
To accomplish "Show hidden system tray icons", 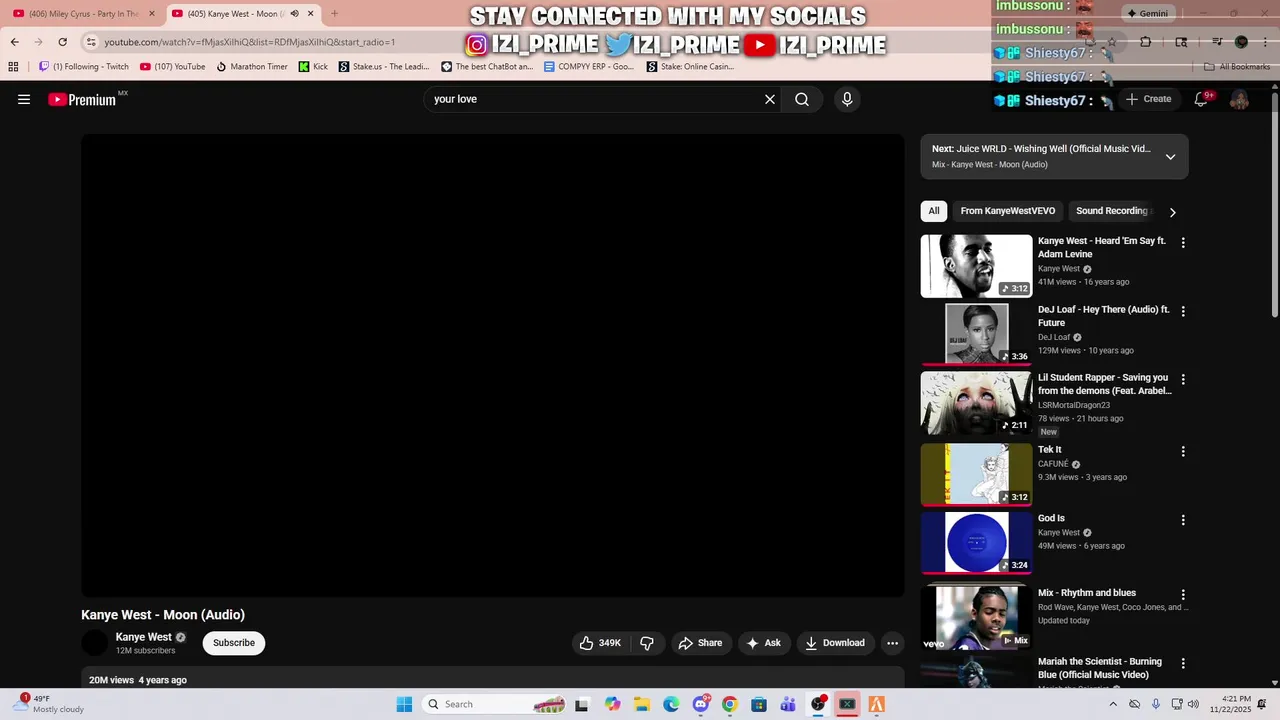I will pyautogui.click(x=1112, y=704).
